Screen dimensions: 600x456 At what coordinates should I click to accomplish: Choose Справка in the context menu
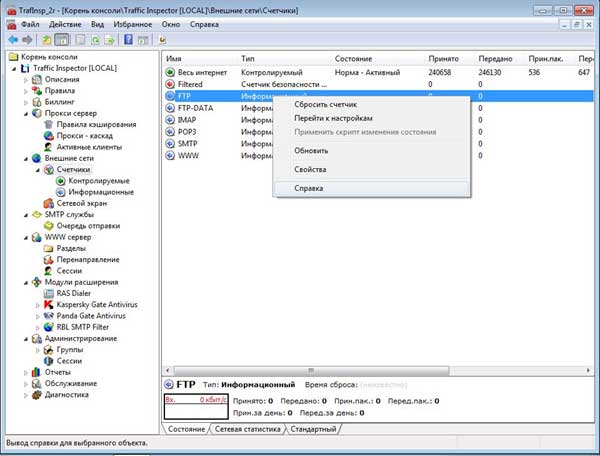[x=371, y=188]
